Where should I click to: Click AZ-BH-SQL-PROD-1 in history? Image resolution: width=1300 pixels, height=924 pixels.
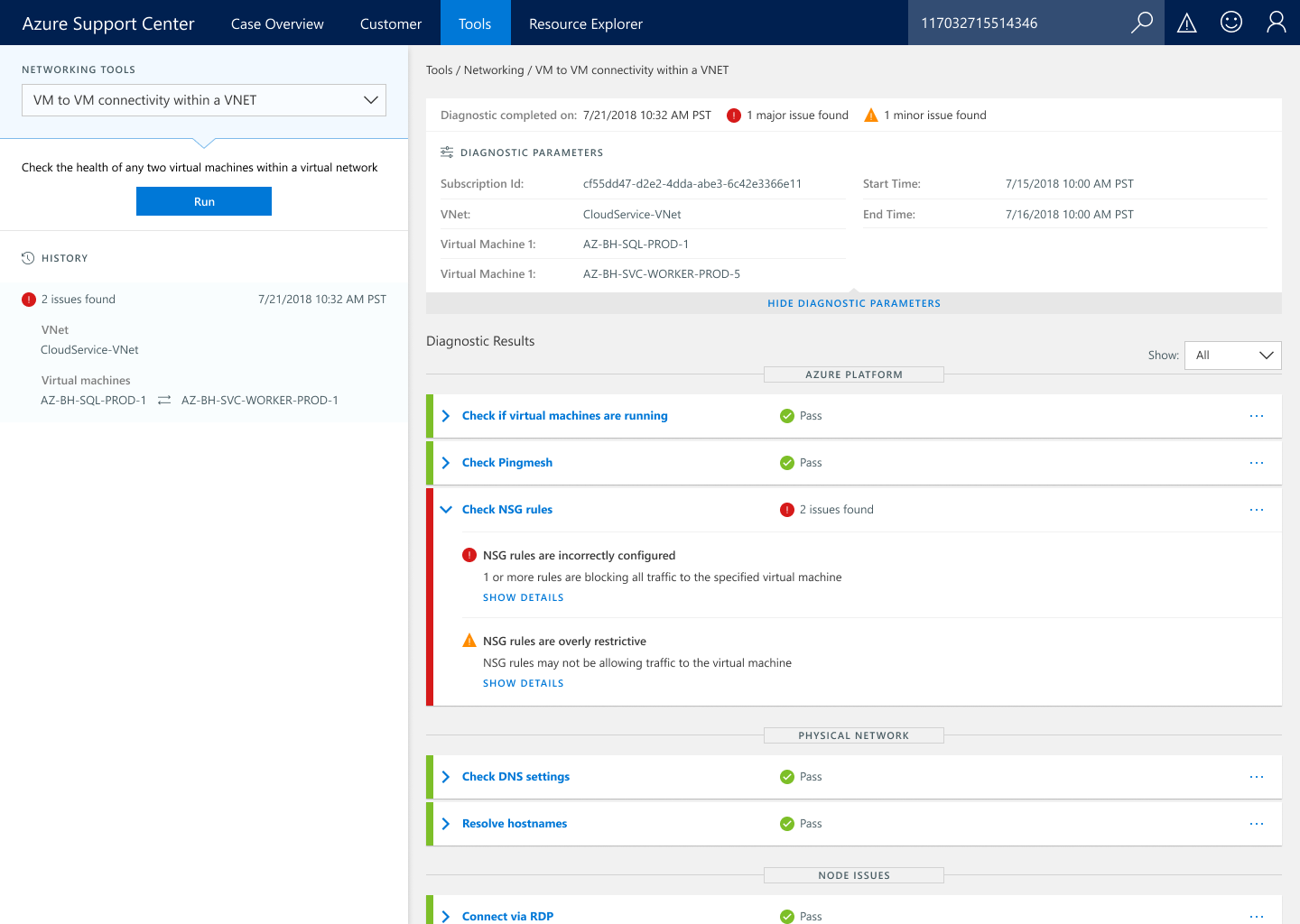93,401
